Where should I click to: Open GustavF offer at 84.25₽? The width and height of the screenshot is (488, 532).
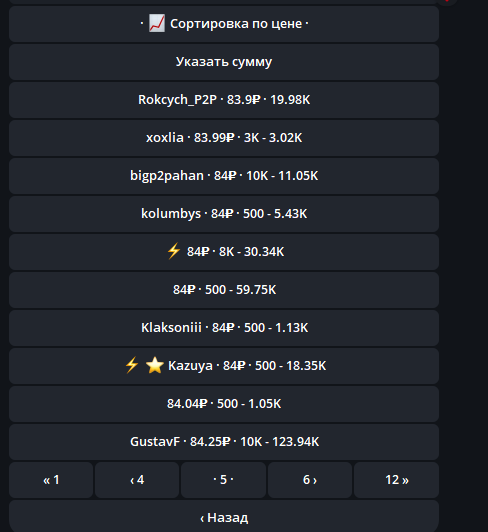coord(224,442)
